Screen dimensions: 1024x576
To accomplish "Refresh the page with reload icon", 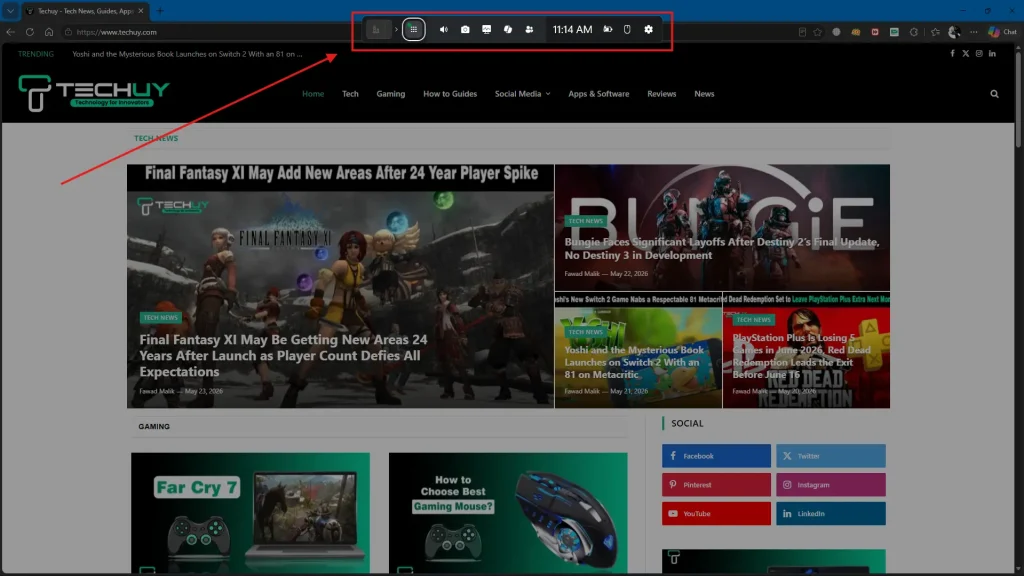I will pyautogui.click(x=29, y=31).
